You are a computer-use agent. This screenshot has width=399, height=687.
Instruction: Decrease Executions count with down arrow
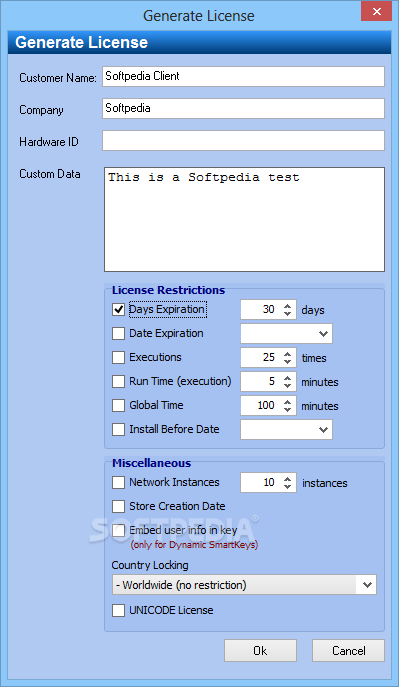287,362
